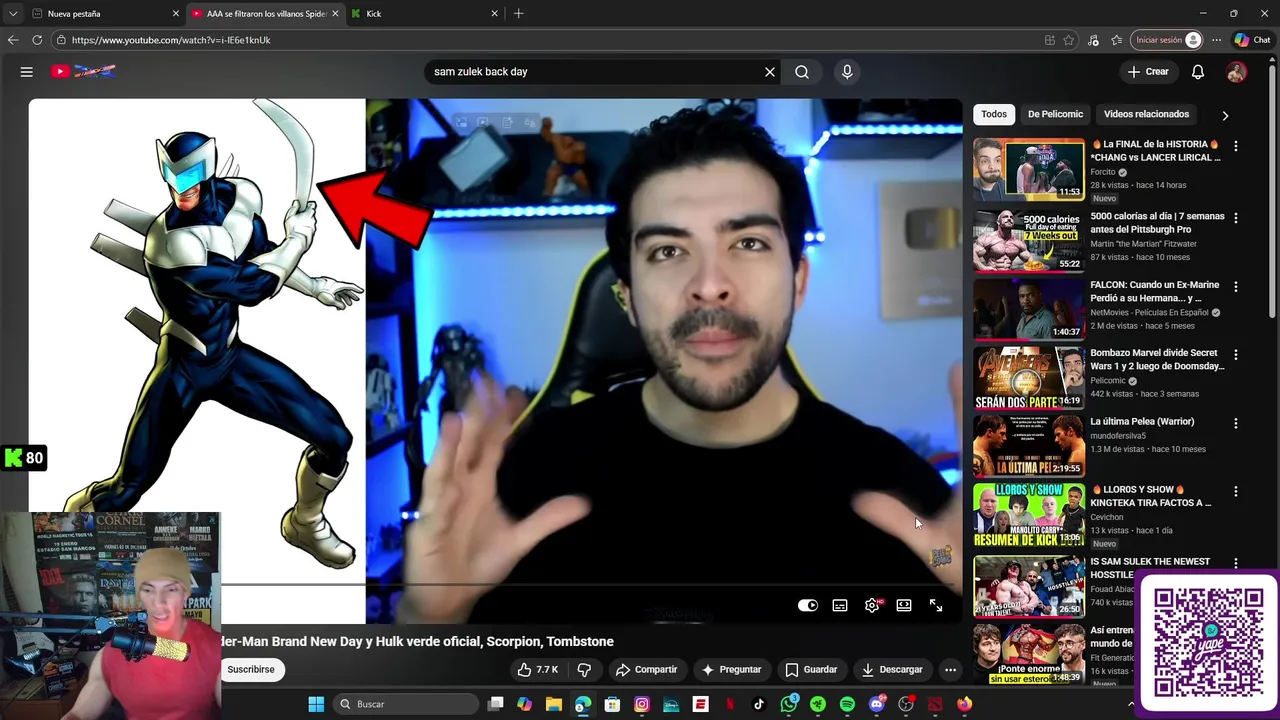
Task: Open options for 'Bombazo Marvel divide Secret Wars'
Action: click(x=1236, y=355)
